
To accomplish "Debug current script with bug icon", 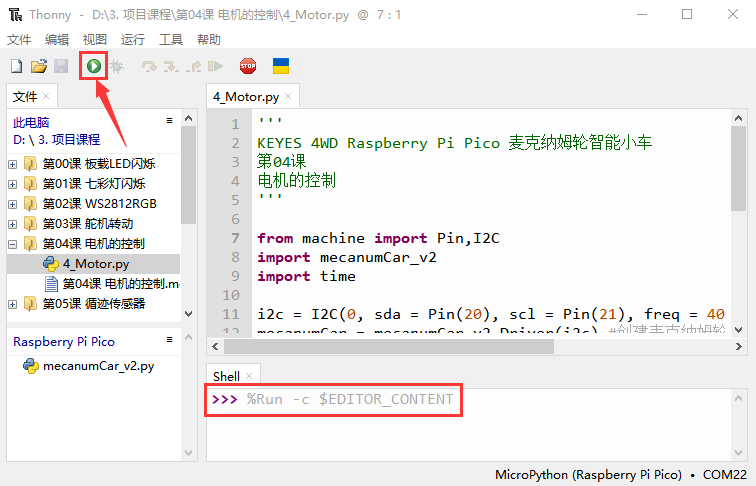I will pyautogui.click(x=116, y=66).
